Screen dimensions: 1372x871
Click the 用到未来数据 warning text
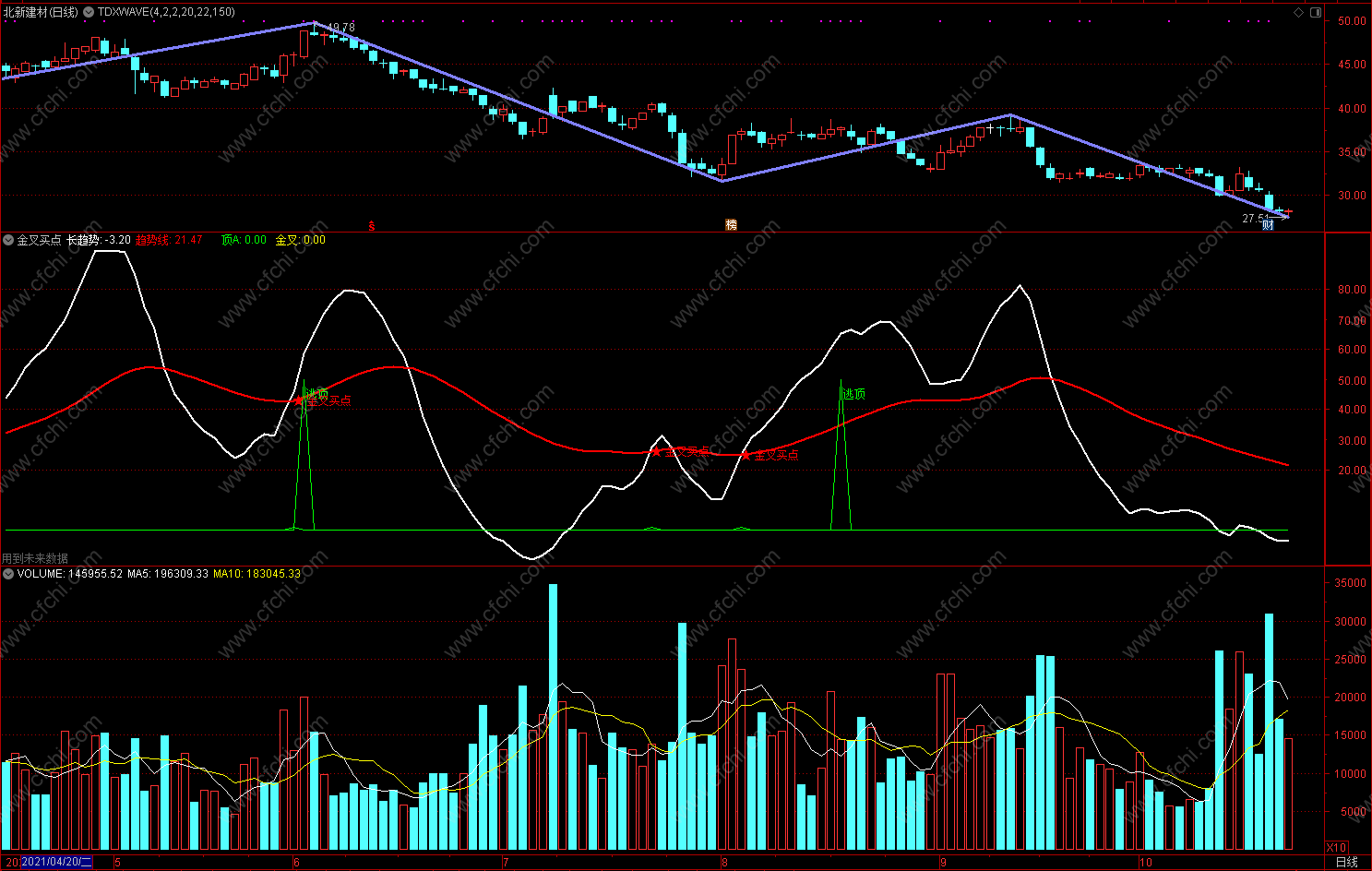[x=35, y=558]
